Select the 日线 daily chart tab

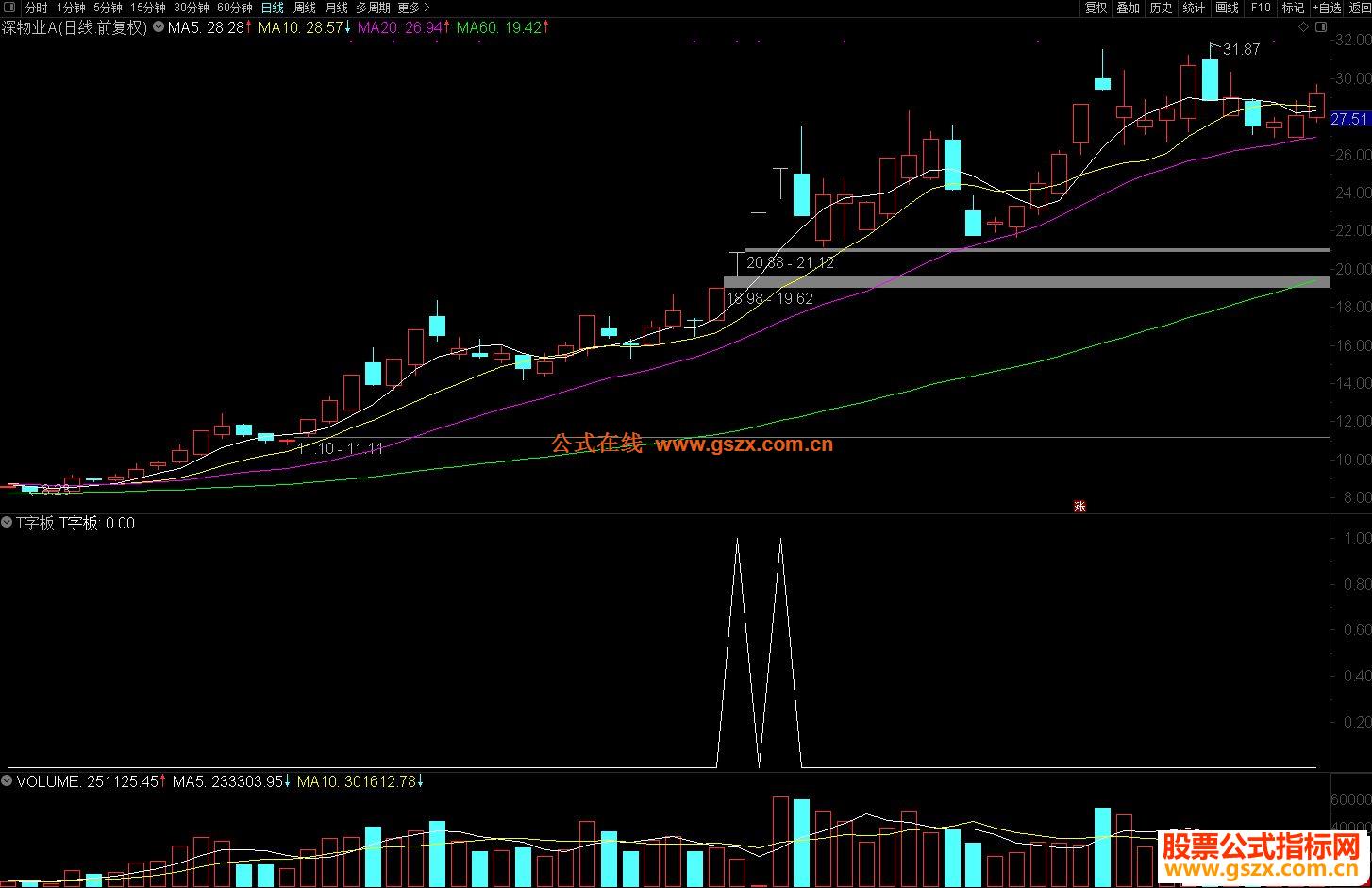[272, 8]
